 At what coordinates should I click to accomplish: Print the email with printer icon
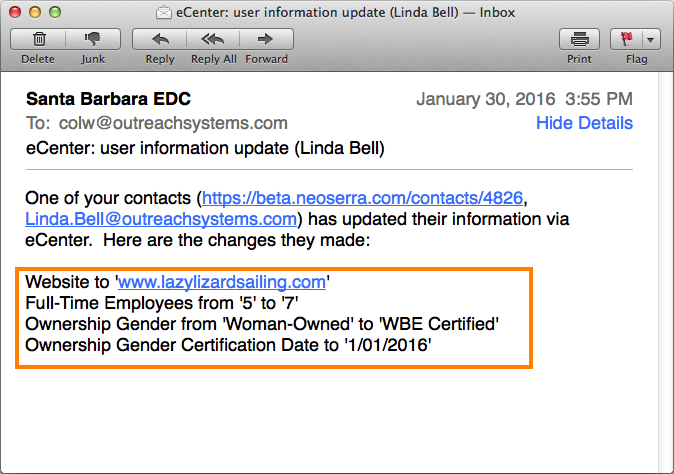click(x=579, y=40)
